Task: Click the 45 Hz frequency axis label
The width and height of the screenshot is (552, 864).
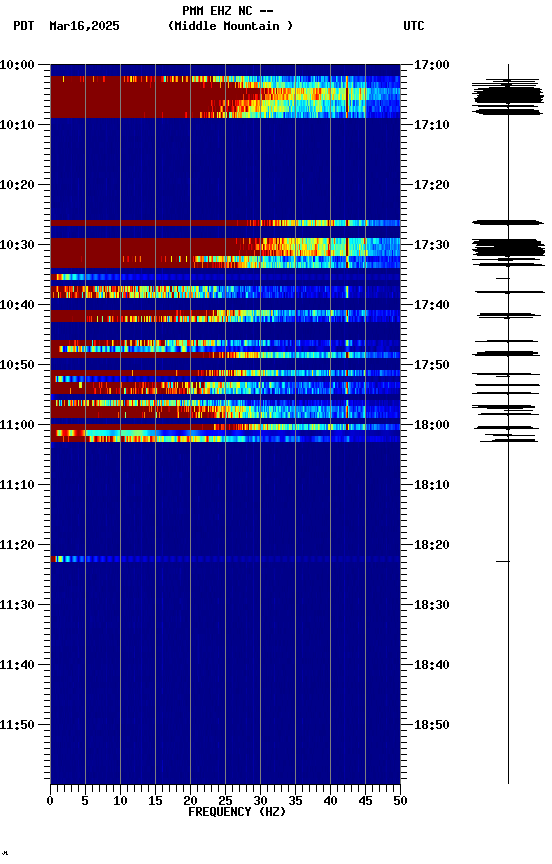Action: click(x=365, y=801)
